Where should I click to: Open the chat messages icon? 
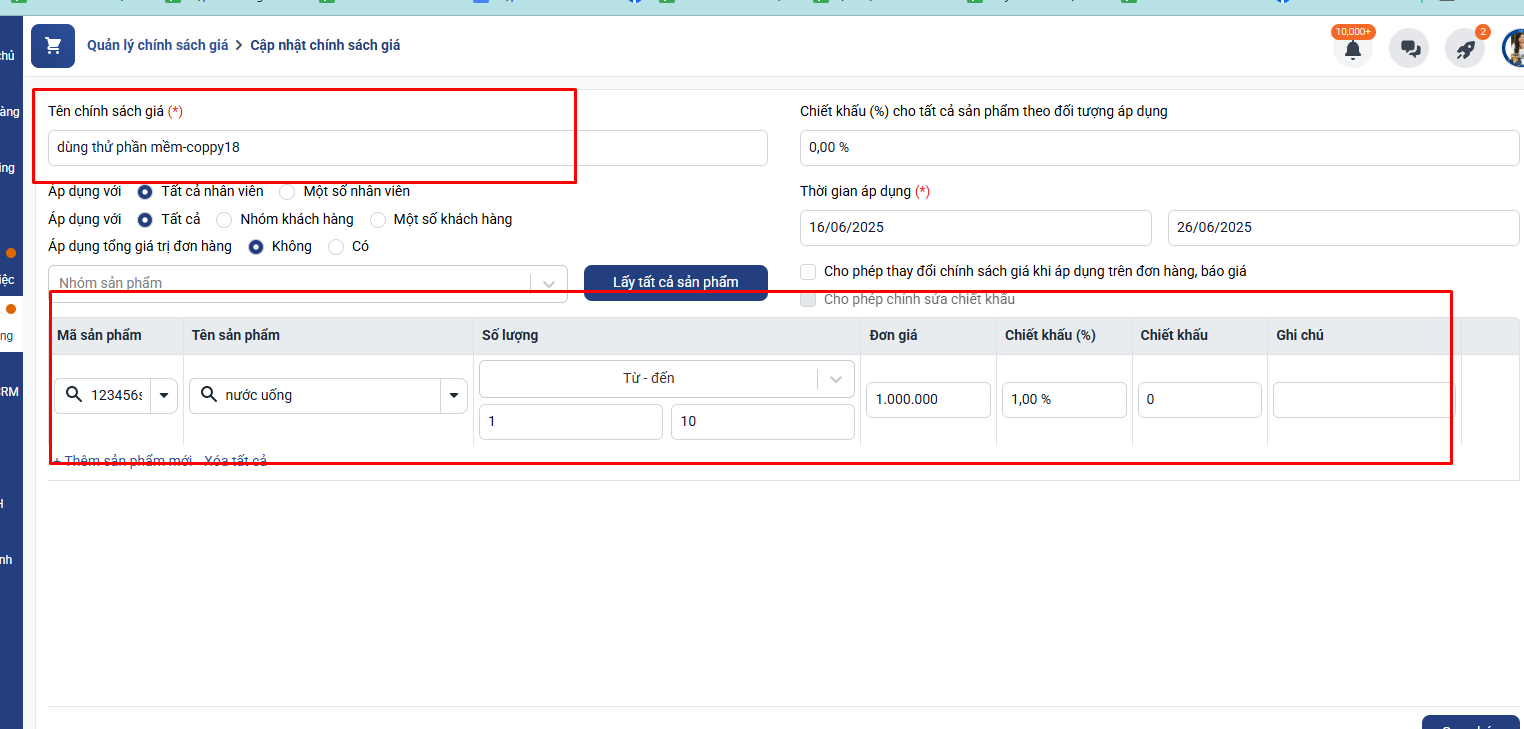click(1409, 49)
